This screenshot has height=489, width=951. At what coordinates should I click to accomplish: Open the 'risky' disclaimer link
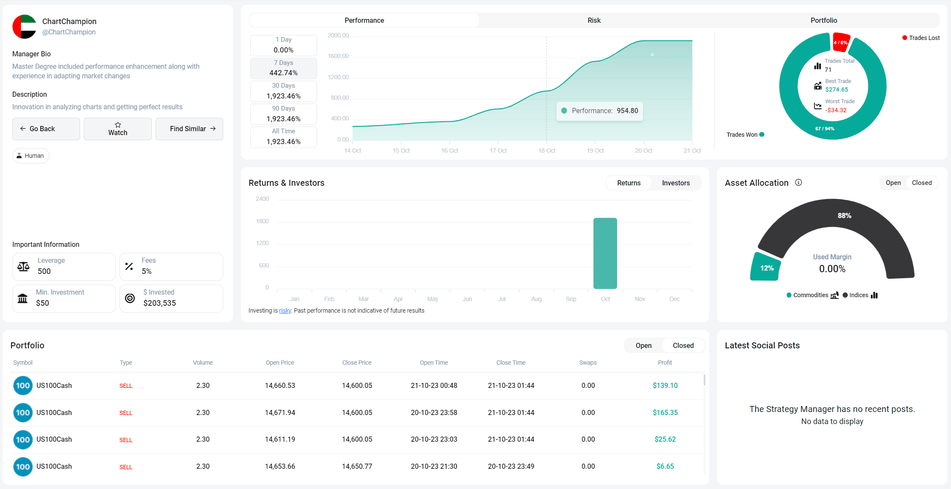(285, 311)
